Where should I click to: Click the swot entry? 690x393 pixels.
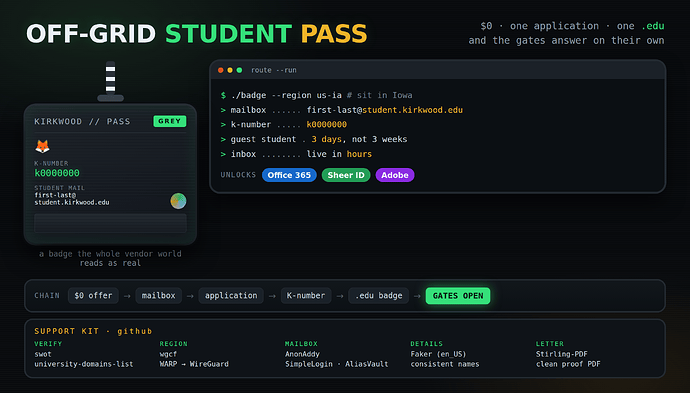(x=43, y=354)
